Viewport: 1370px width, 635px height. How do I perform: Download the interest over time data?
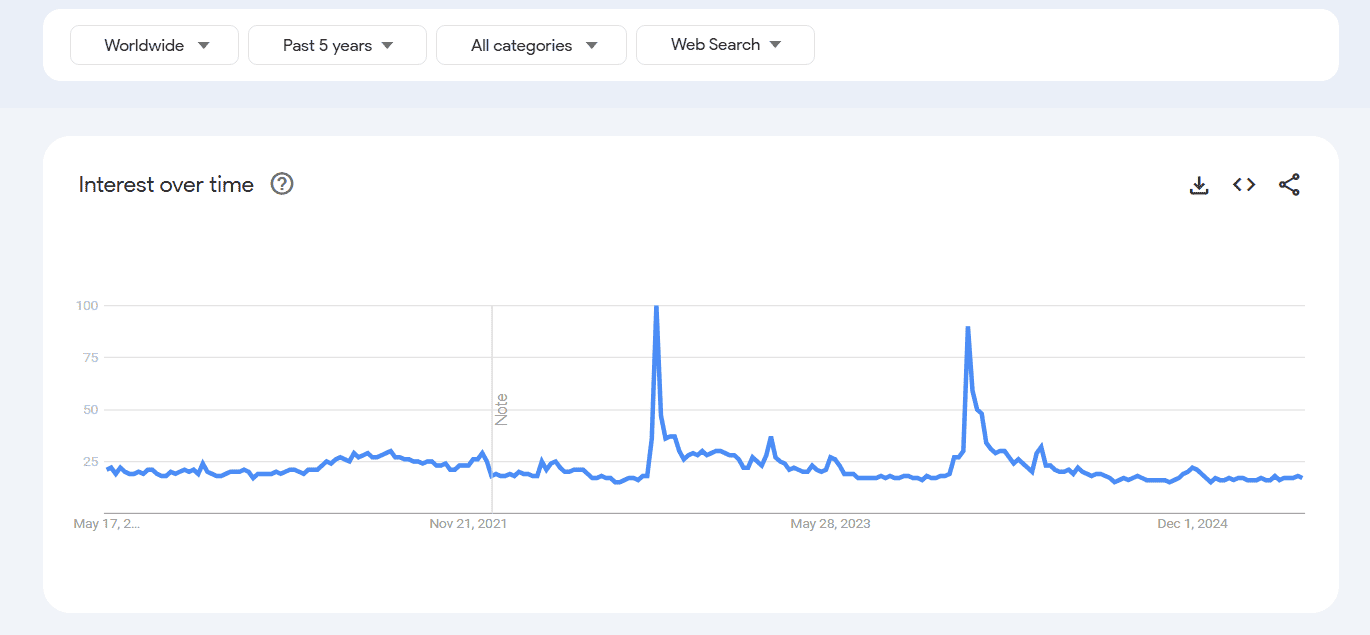[1199, 185]
